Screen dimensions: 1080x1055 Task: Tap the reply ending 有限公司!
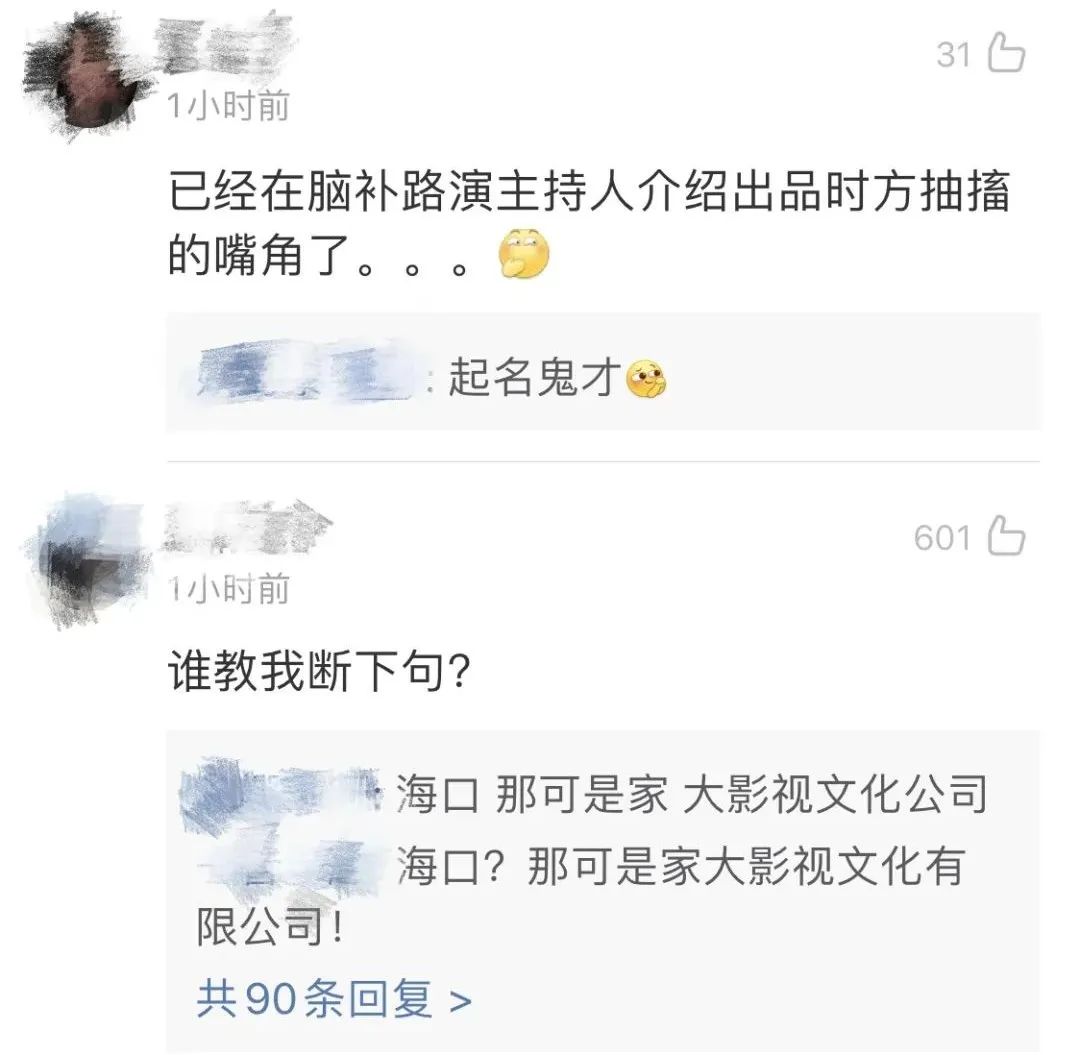[x=581, y=896]
